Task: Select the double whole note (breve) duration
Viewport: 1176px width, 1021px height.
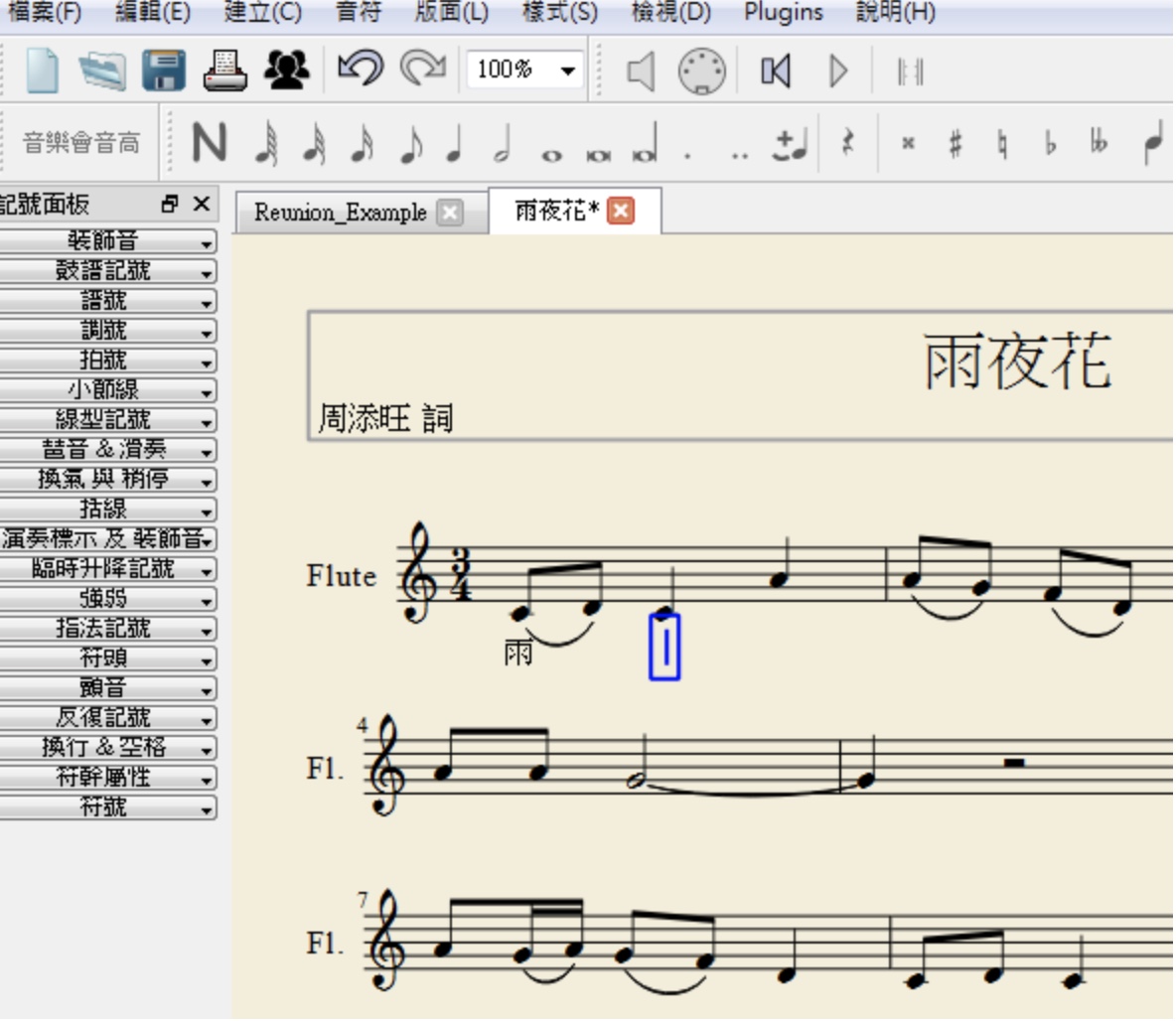Action: tap(599, 155)
